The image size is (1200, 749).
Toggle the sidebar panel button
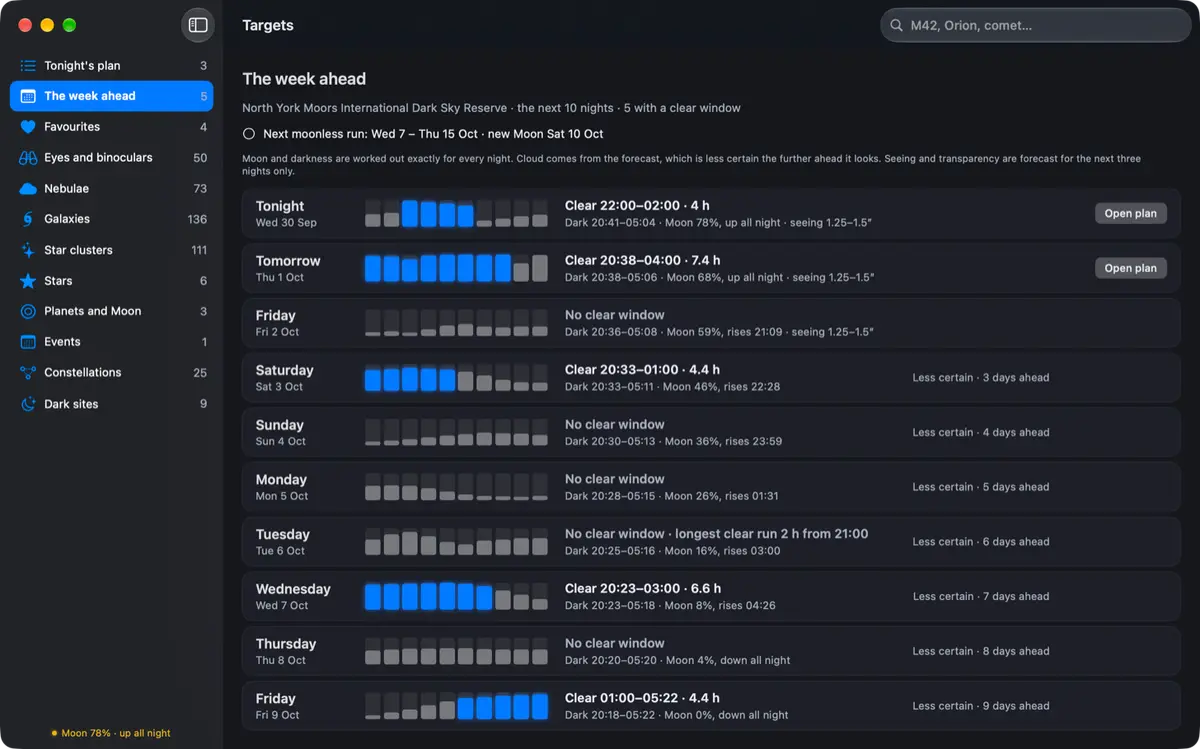tap(198, 25)
